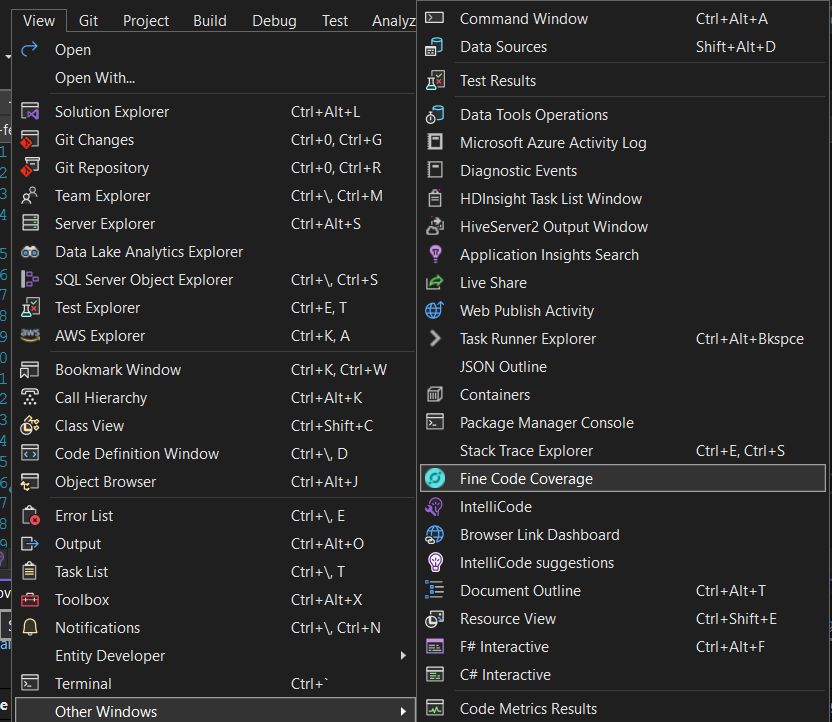Open the Test menu
The height and width of the screenshot is (722, 832).
pos(335,21)
